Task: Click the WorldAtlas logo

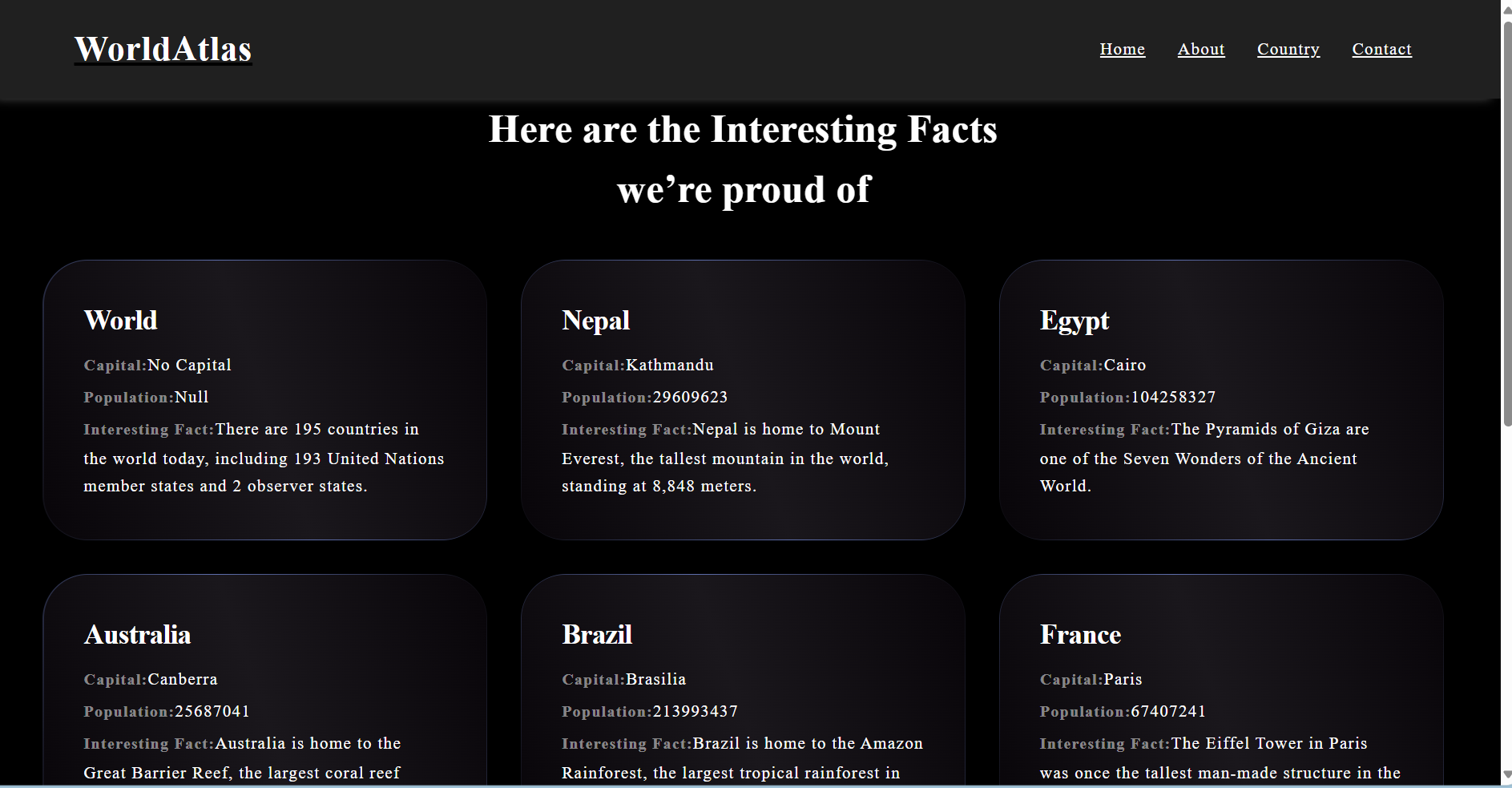Action: click(x=163, y=49)
